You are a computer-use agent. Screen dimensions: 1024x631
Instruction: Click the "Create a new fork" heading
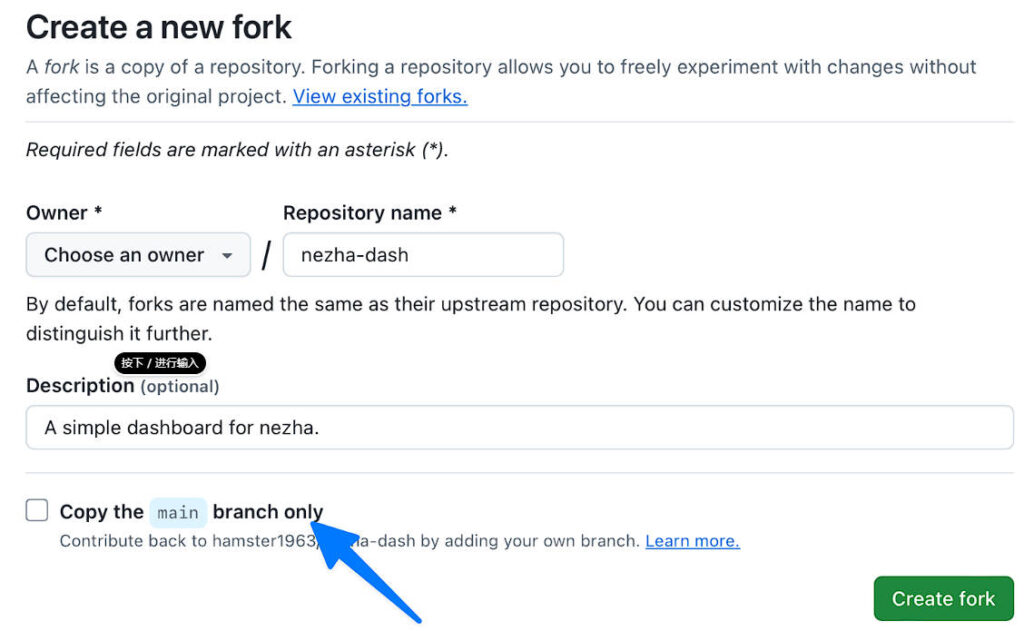point(159,27)
